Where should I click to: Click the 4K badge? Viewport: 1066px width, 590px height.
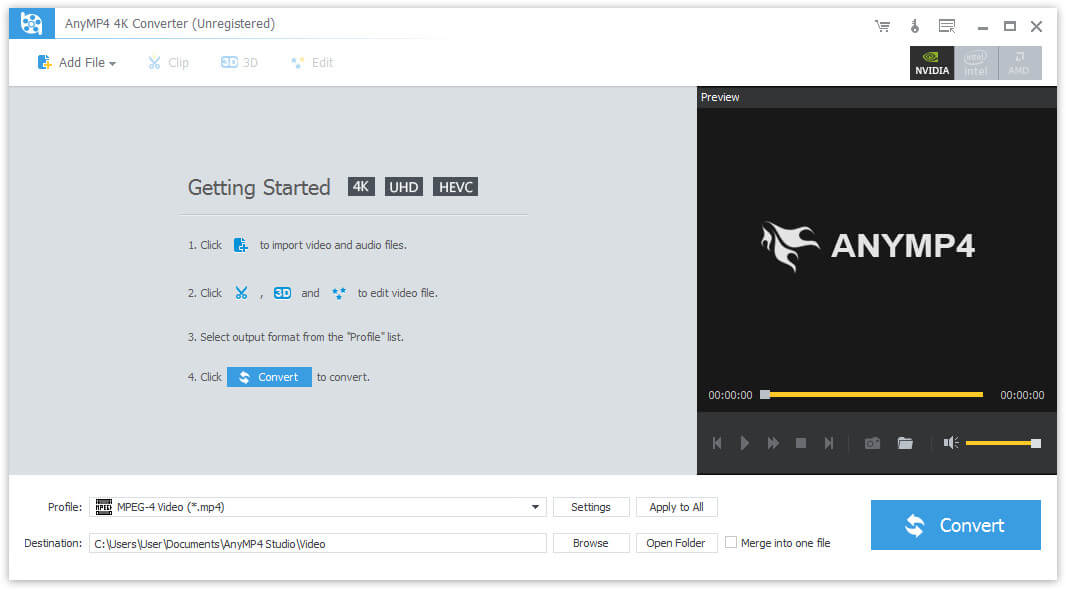(x=361, y=187)
